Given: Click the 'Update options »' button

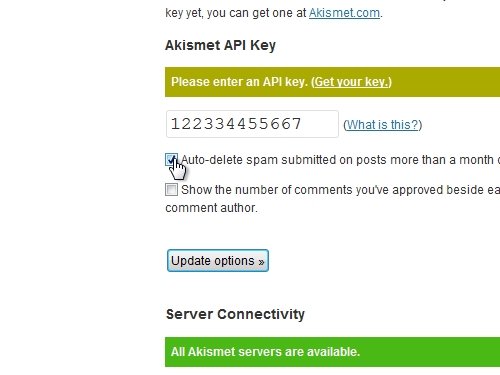Looking at the screenshot, I should (x=218, y=261).
